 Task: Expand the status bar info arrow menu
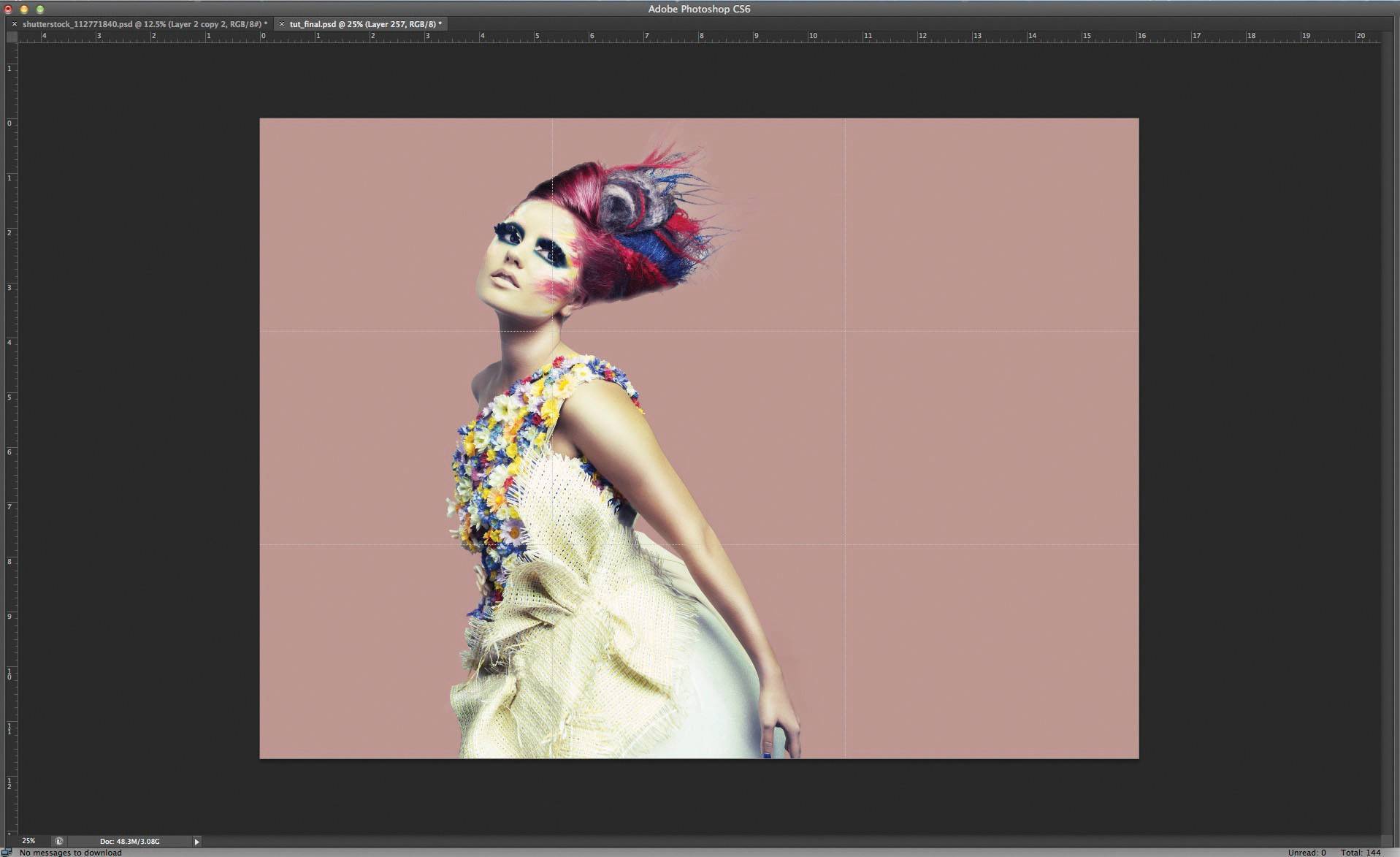click(196, 842)
